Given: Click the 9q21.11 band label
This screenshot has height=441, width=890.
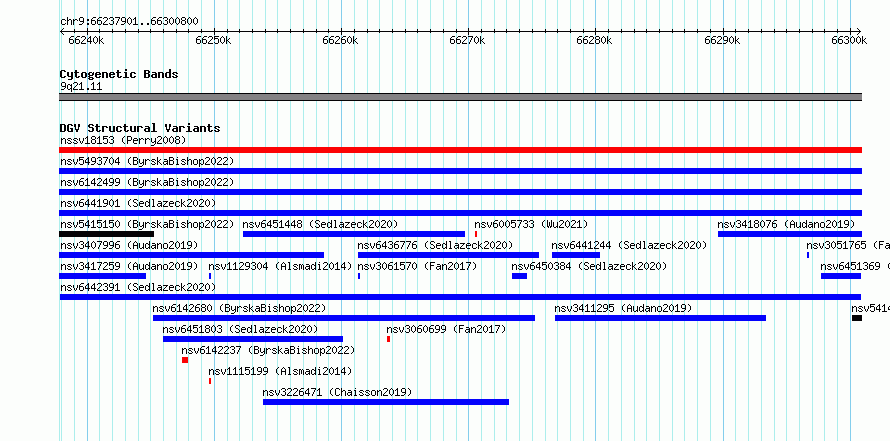Looking at the screenshot, I should pyautogui.click(x=81, y=87).
